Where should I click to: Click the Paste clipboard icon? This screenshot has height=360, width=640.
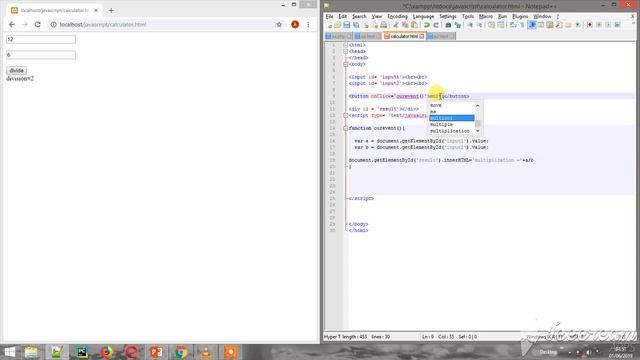(x=415, y=25)
